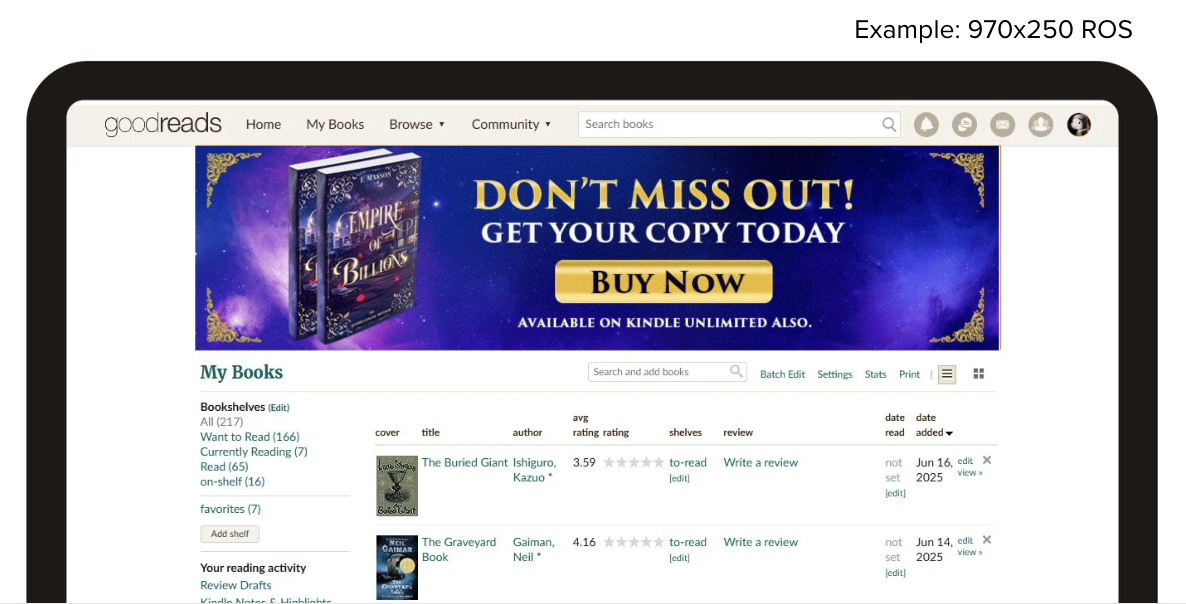Open the friend requests icon

1040,125
